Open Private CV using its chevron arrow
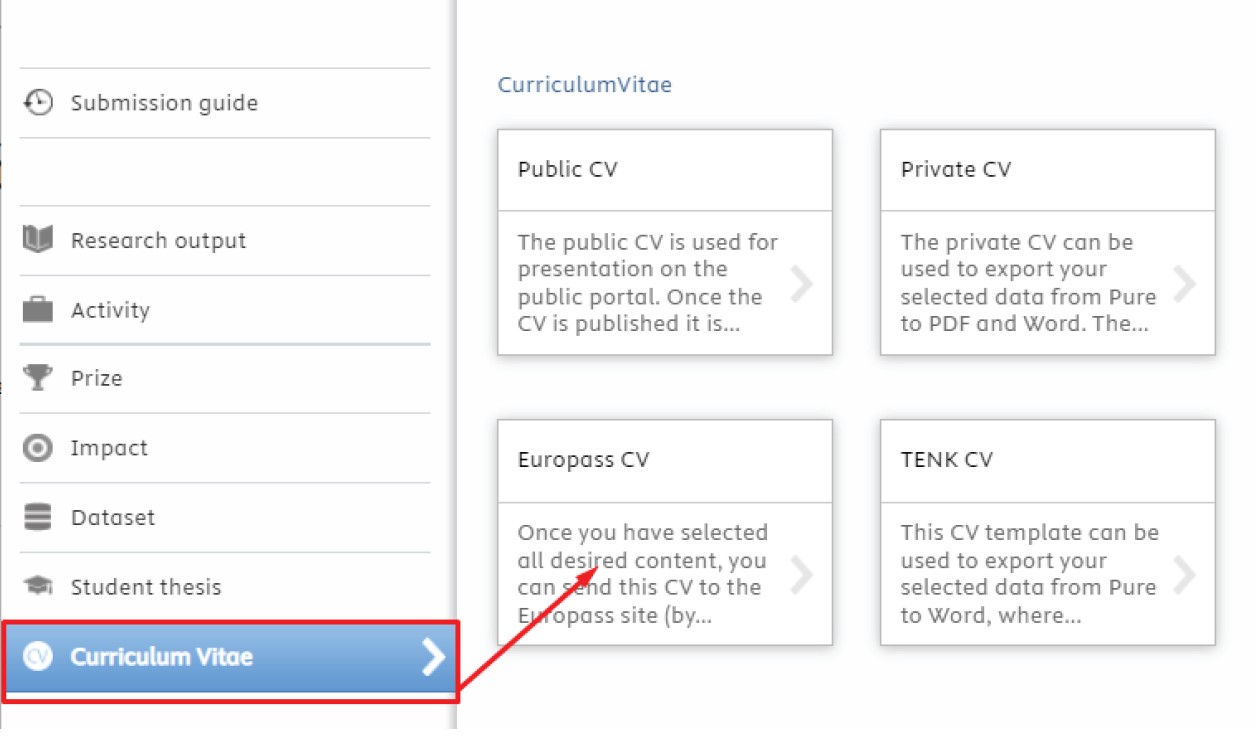 point(1184,283)
